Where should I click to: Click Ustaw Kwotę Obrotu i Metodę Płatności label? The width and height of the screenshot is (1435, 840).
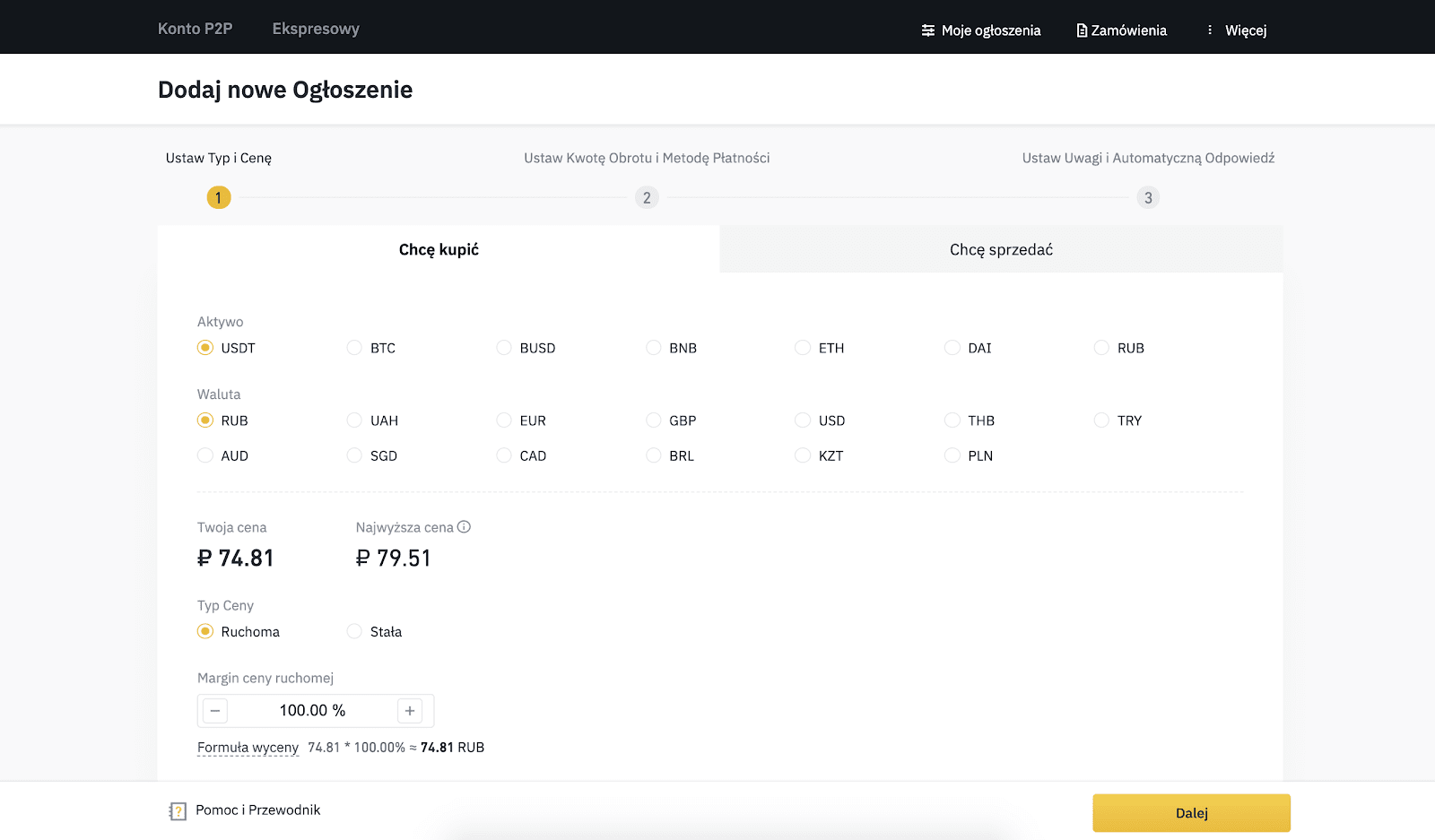[x=647, y=158]
